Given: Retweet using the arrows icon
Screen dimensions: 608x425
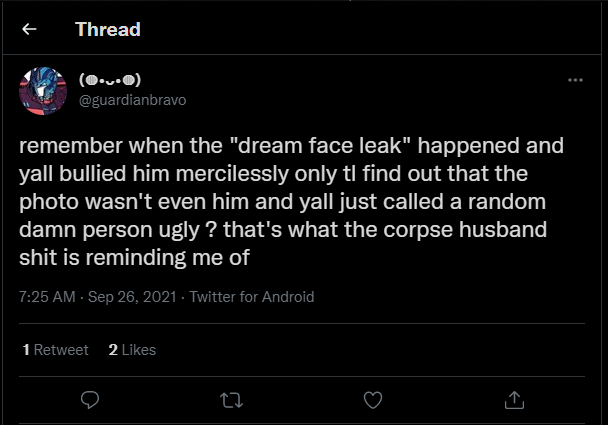Looking at the screenshot, I should [231, 400].
